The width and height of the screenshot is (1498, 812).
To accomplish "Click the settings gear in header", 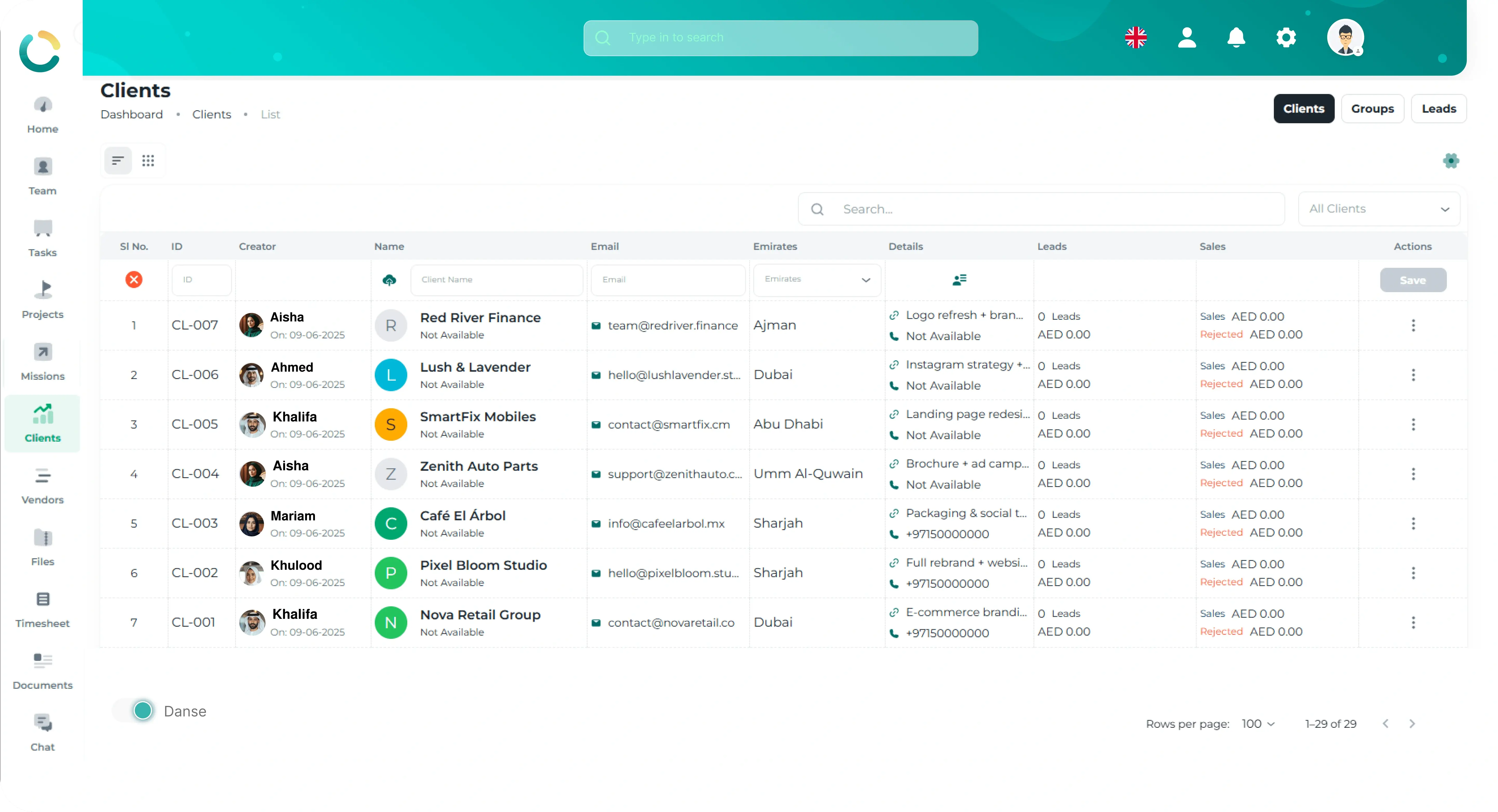I will [1286, 38].
